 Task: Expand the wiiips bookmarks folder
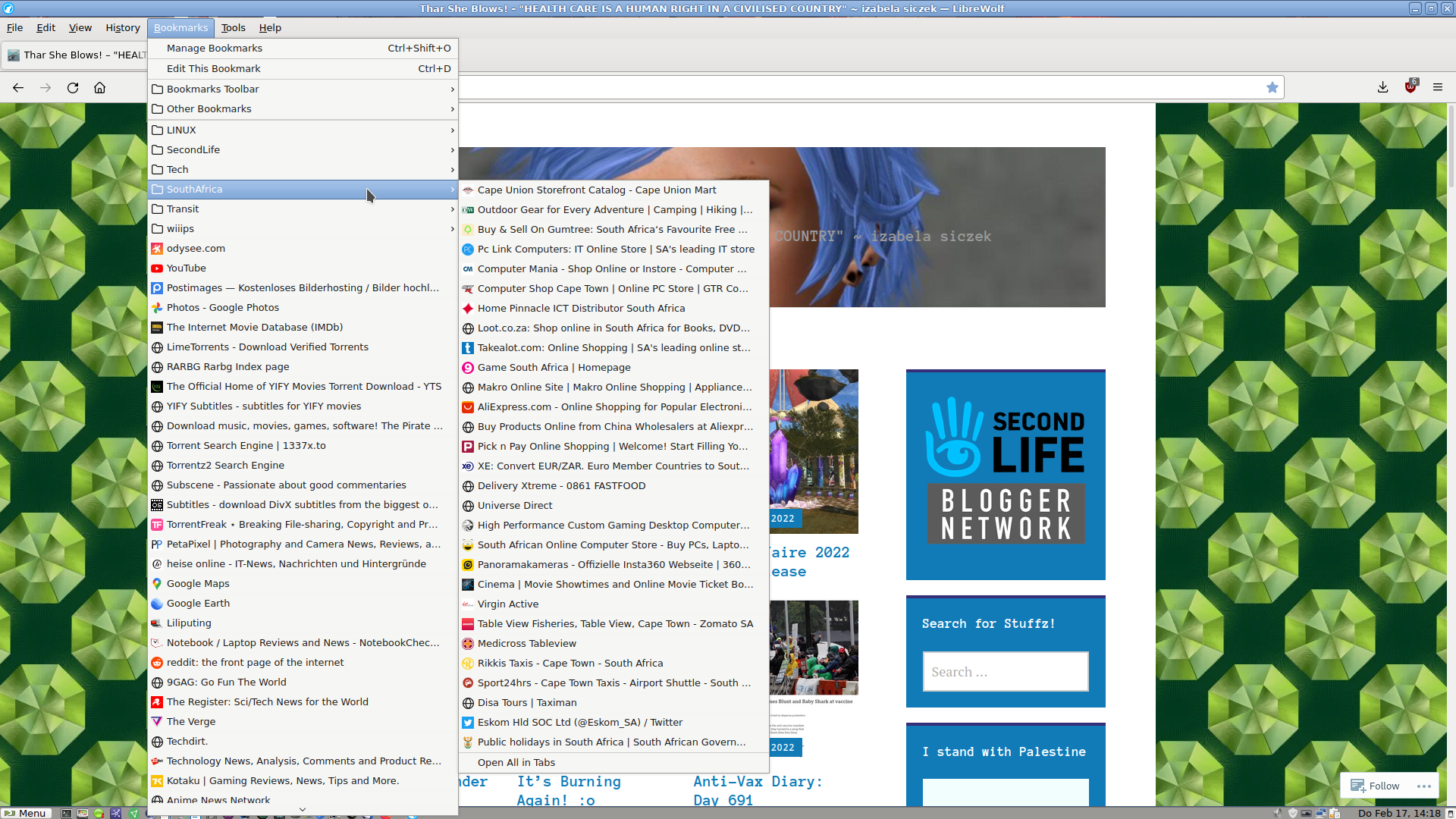(303, 229)
